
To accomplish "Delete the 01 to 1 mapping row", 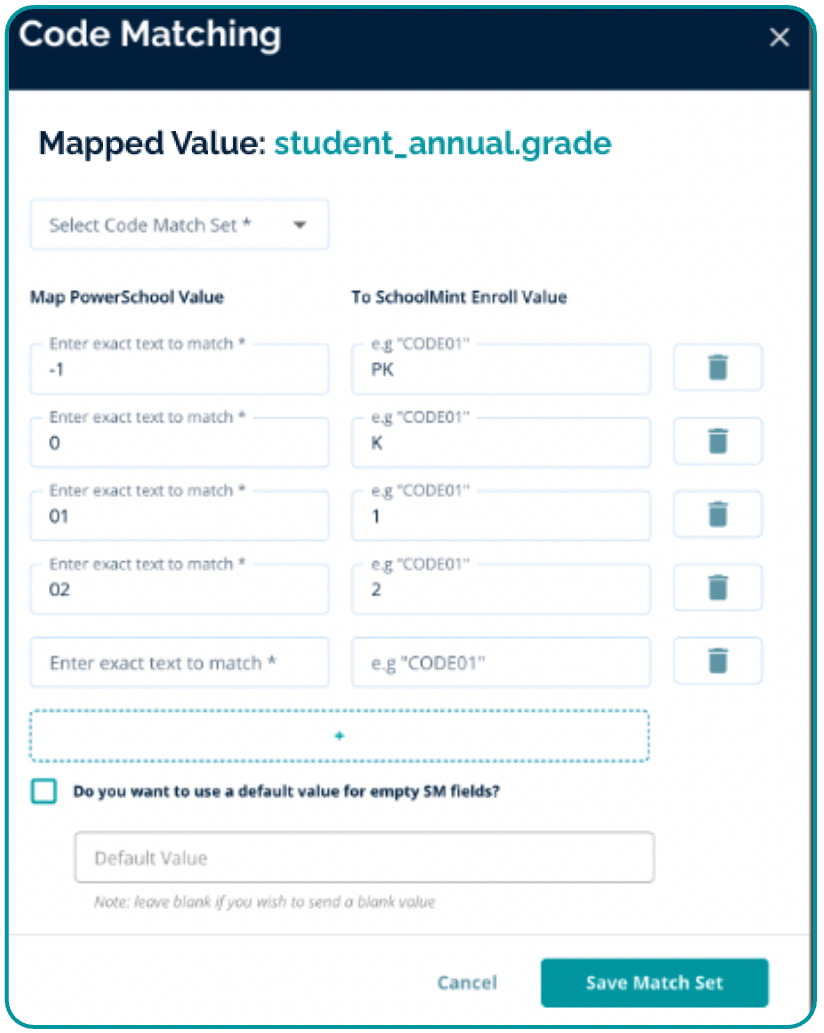I will pyautogui.click(x=717, y=514).
